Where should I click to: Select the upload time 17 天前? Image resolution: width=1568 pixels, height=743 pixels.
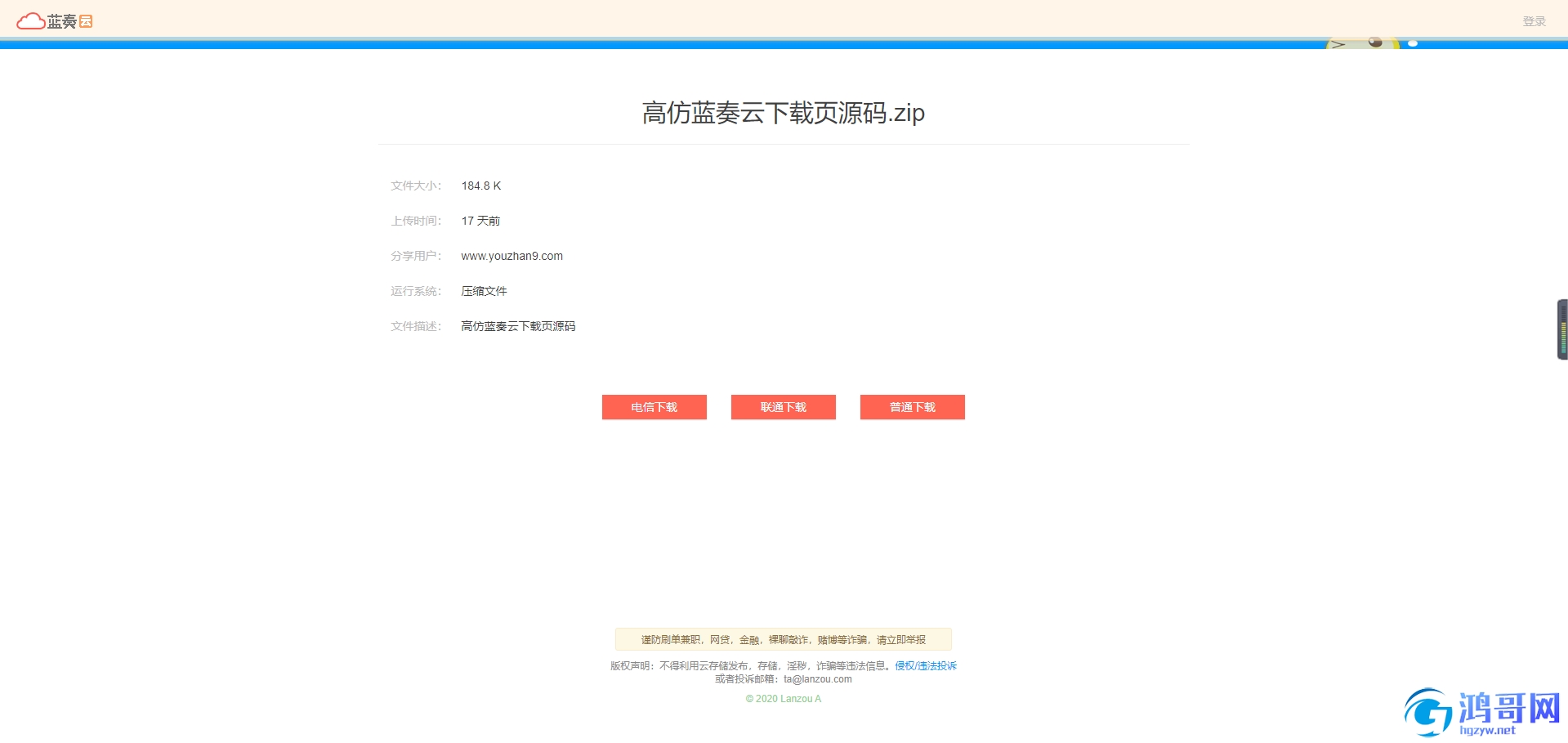480,221
